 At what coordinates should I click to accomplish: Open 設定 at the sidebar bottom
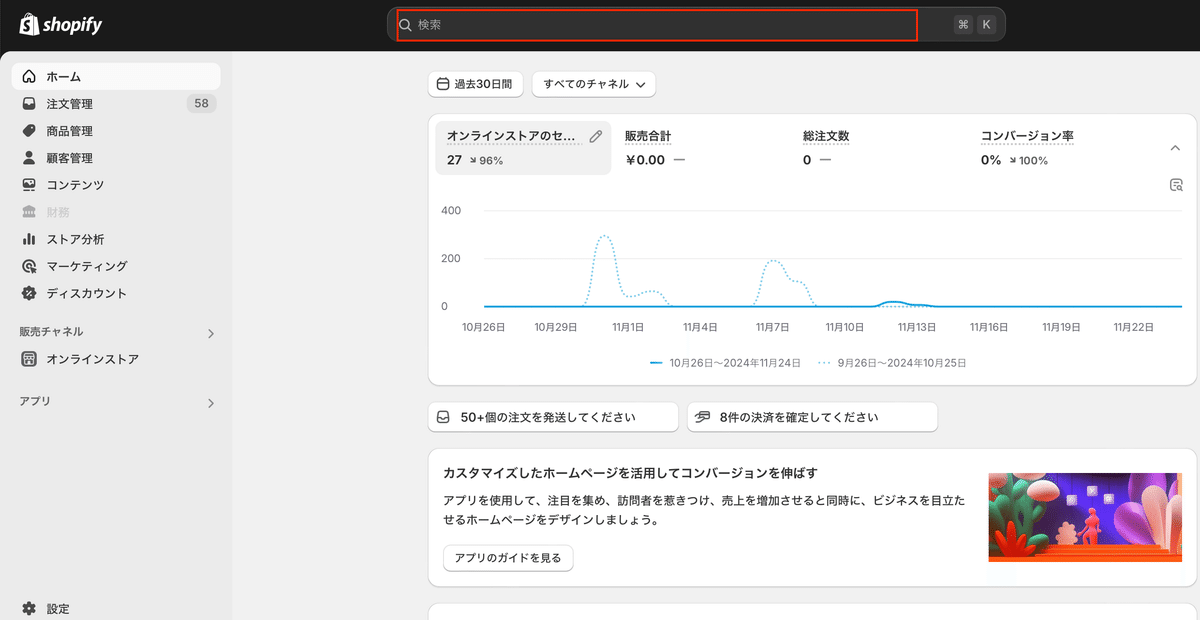pyautogui.click(x=116, y=608)
